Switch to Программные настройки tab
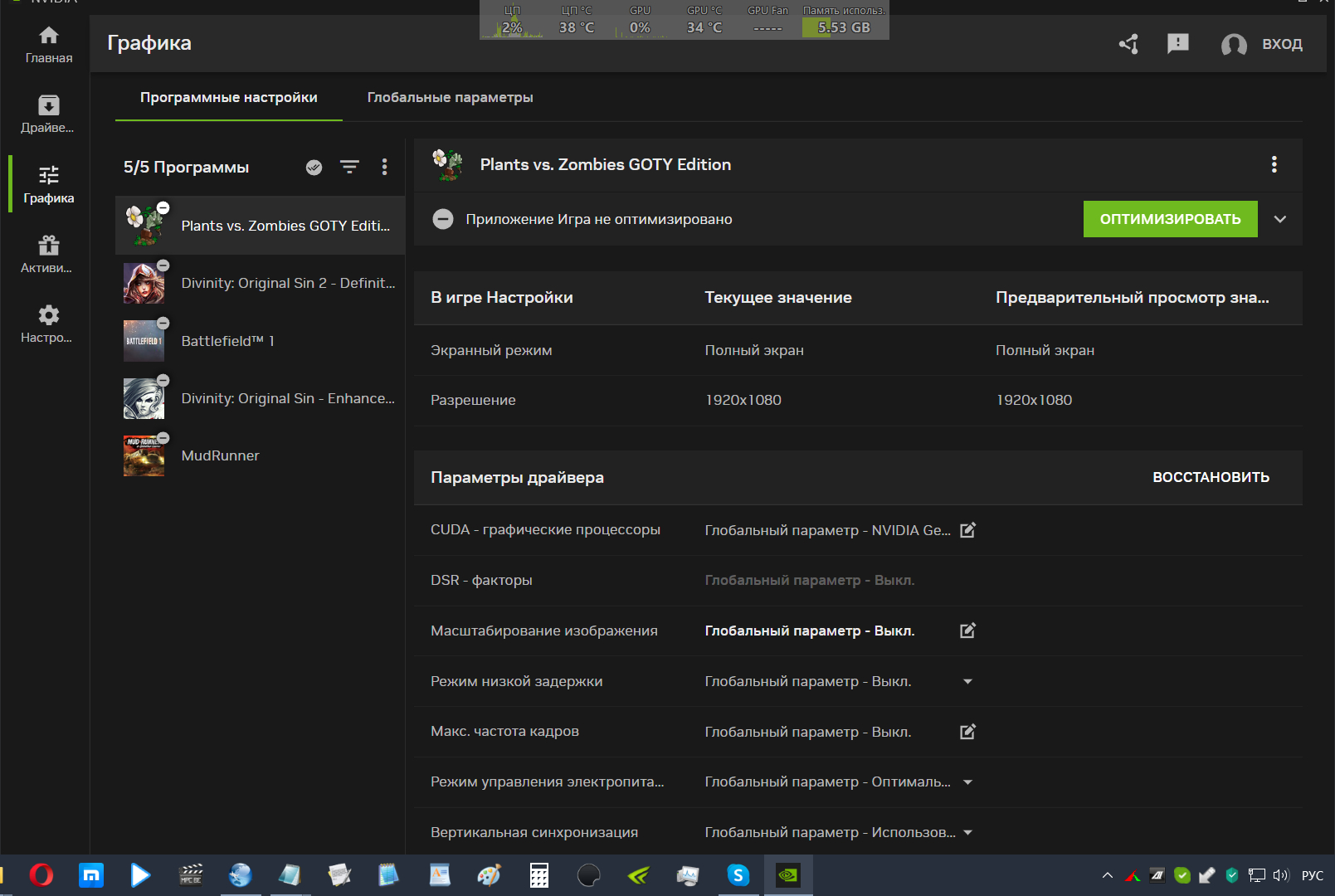This screenshot has width=1335, height=896. [x=229, y=98]
